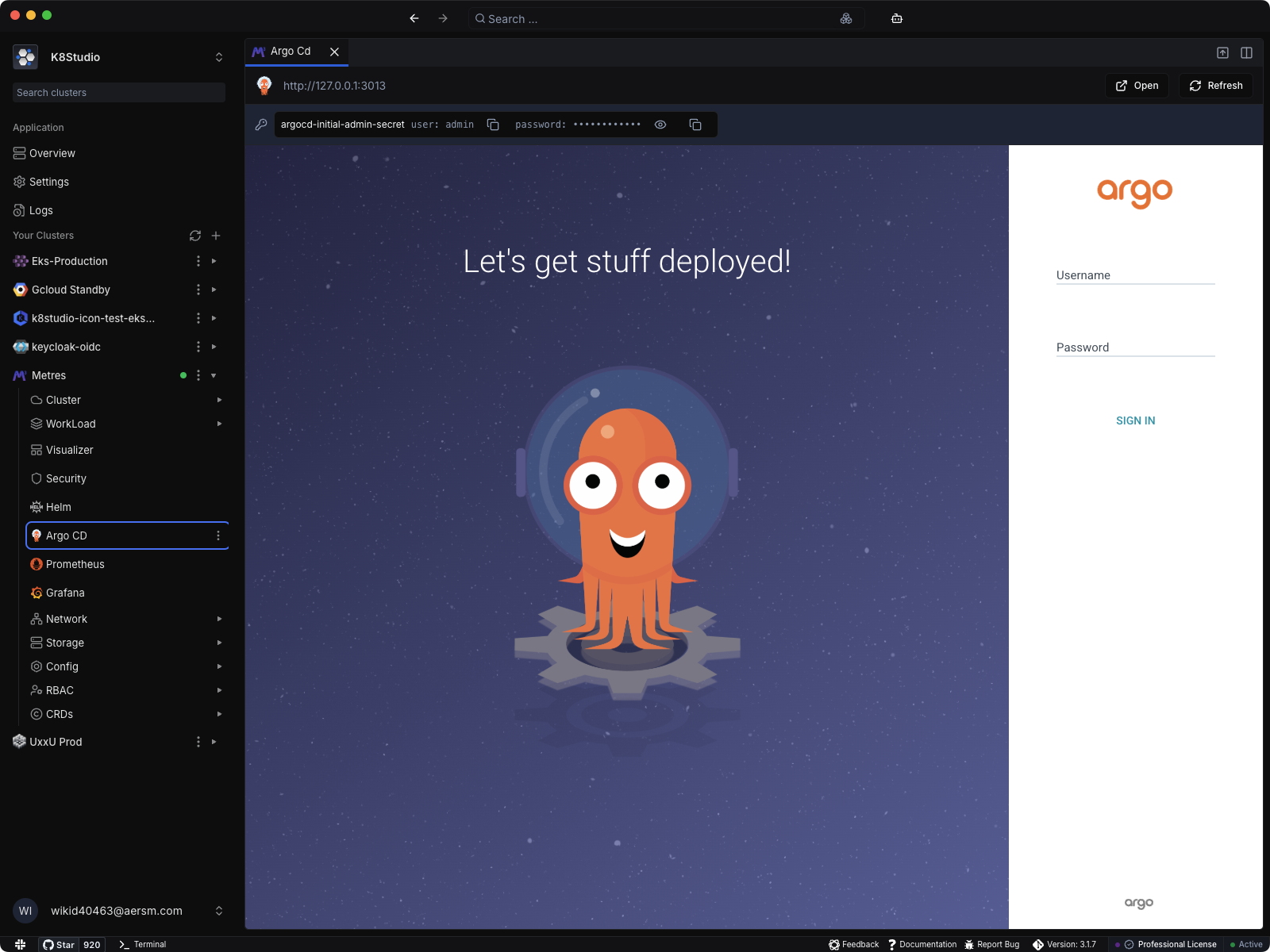
Task: Copy the Argo CD admin password
Action: (x=695, y=125)
